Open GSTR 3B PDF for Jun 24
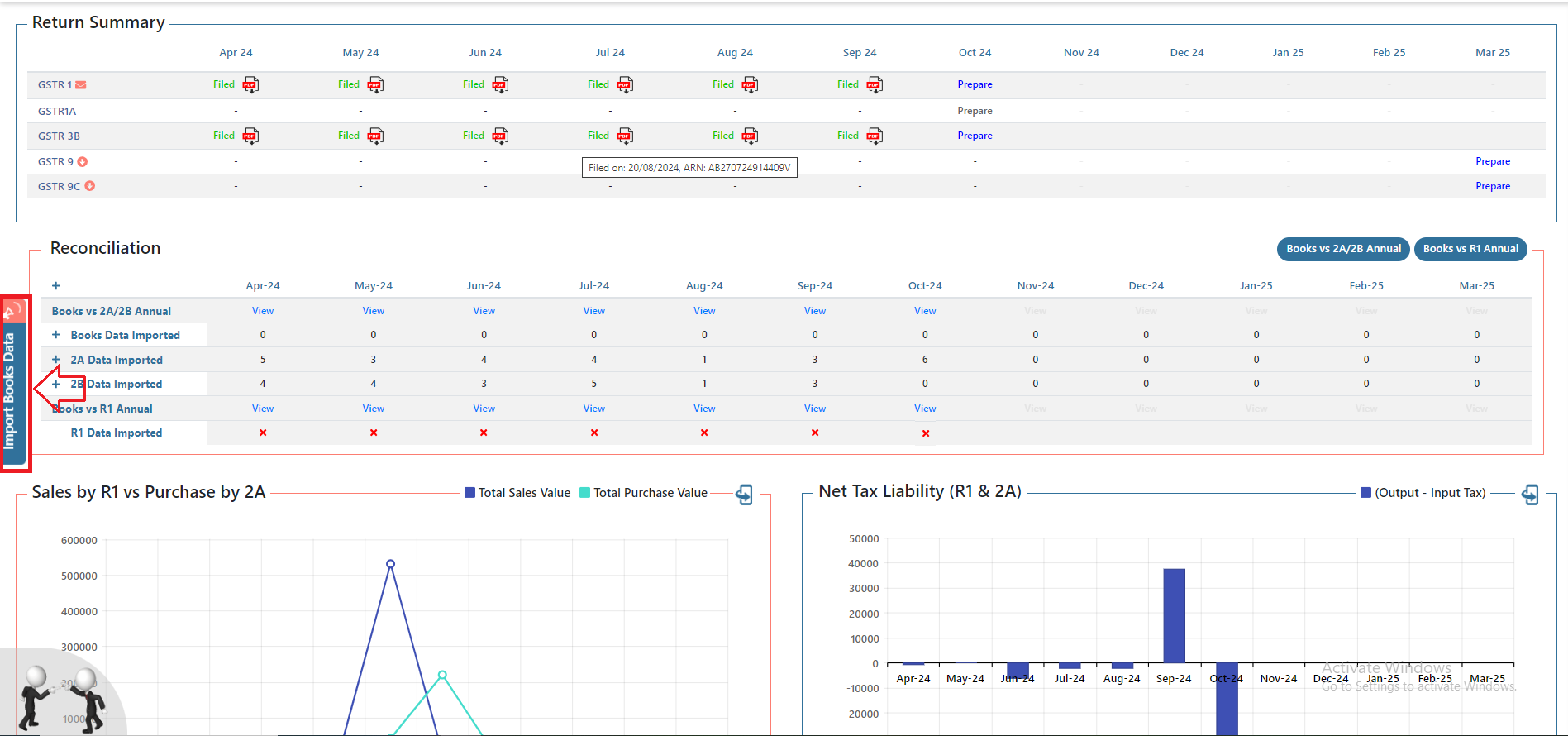The height and width of the screenshot is (736, 1568). pyautogui.click(x=500, y=136)
